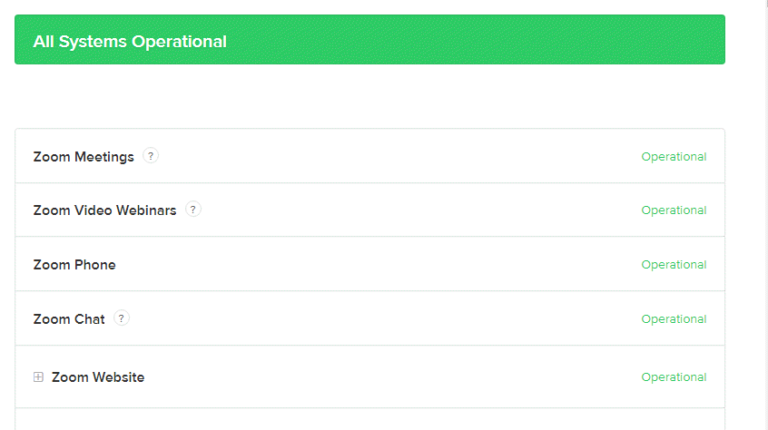This screenshot has width=768, height=430.
Task: Click the blank middle of the Zoom Chat row
Action: point(380,319)
